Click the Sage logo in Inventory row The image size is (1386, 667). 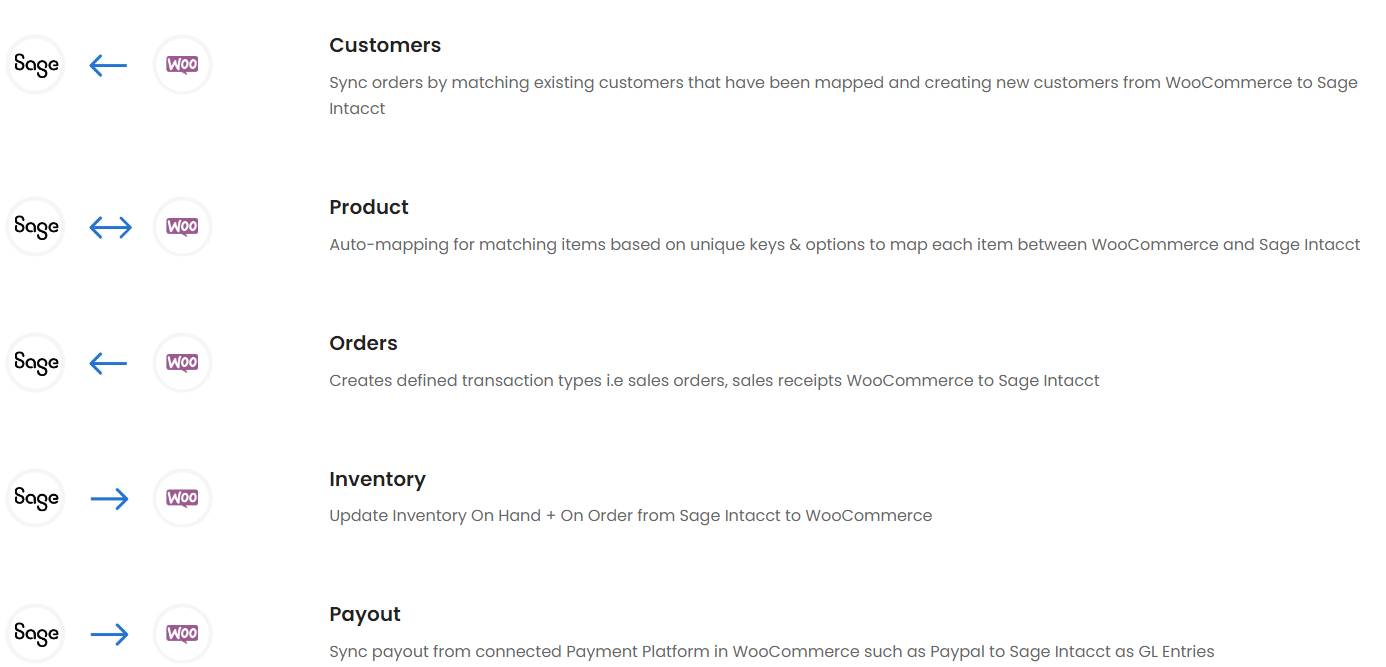tap(36, 498)
